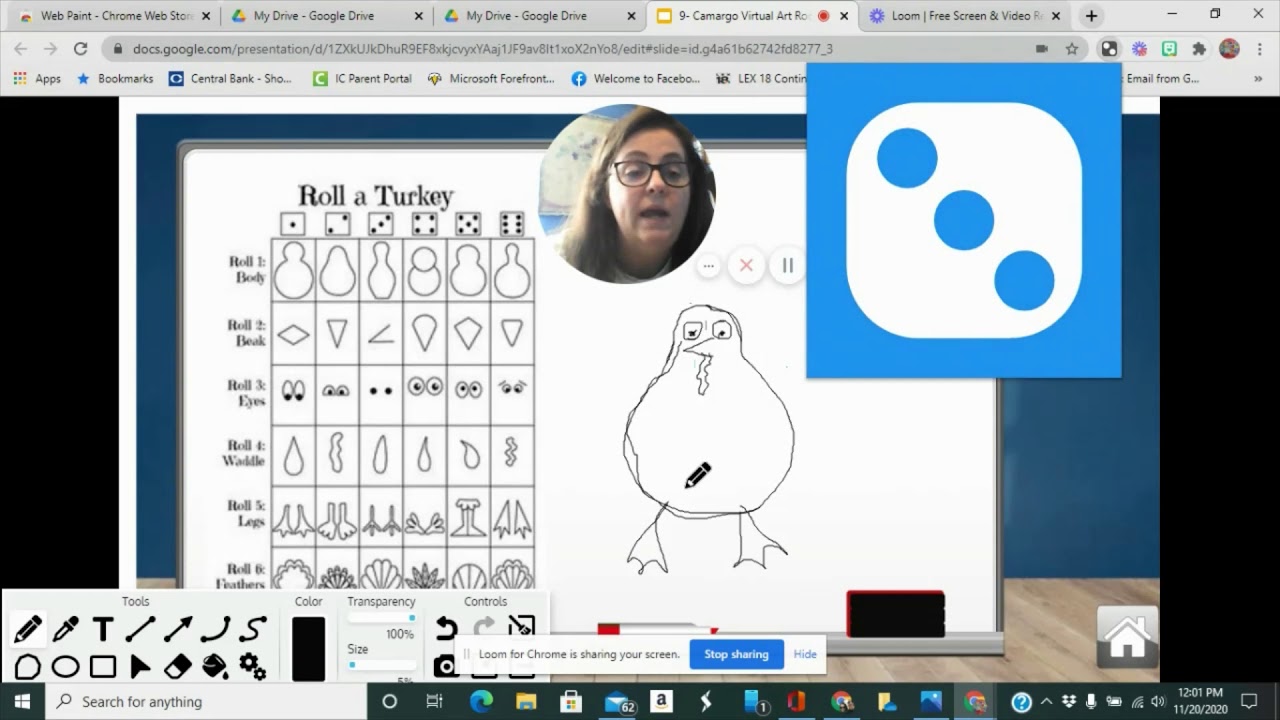Open a new browser tab

pos(1091,16)
